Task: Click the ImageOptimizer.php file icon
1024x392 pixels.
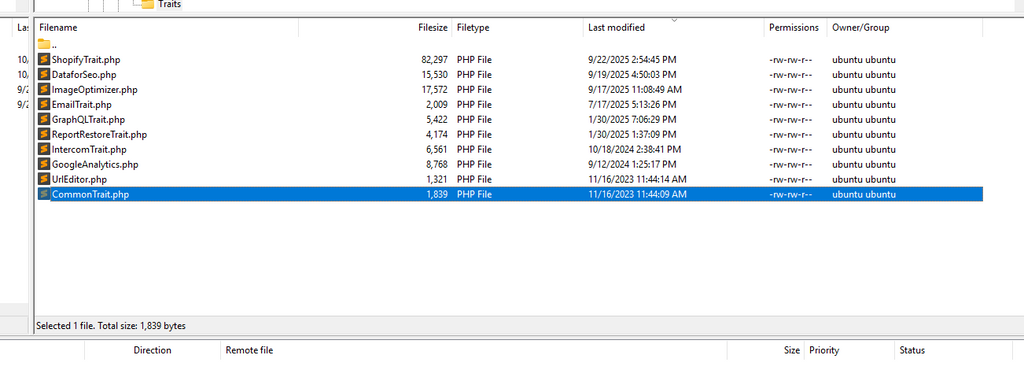Action: pos(44,90)
